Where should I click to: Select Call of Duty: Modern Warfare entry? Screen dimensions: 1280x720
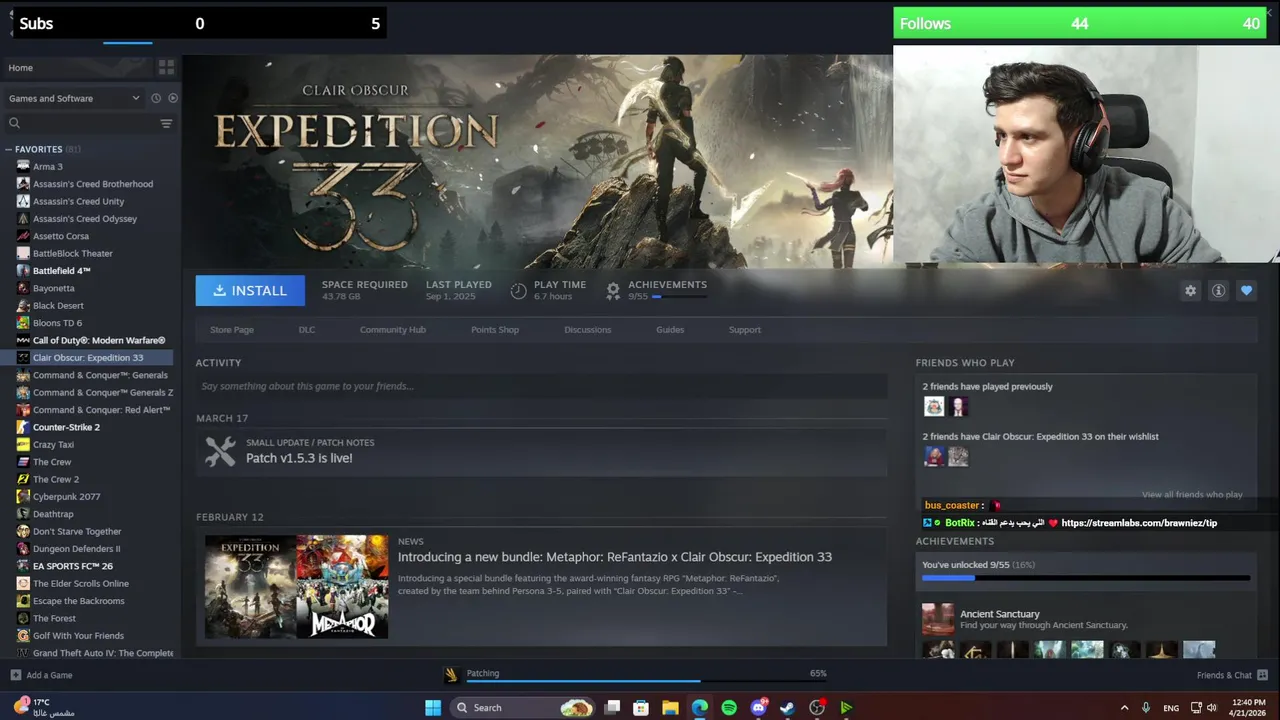tap(99, 340)
